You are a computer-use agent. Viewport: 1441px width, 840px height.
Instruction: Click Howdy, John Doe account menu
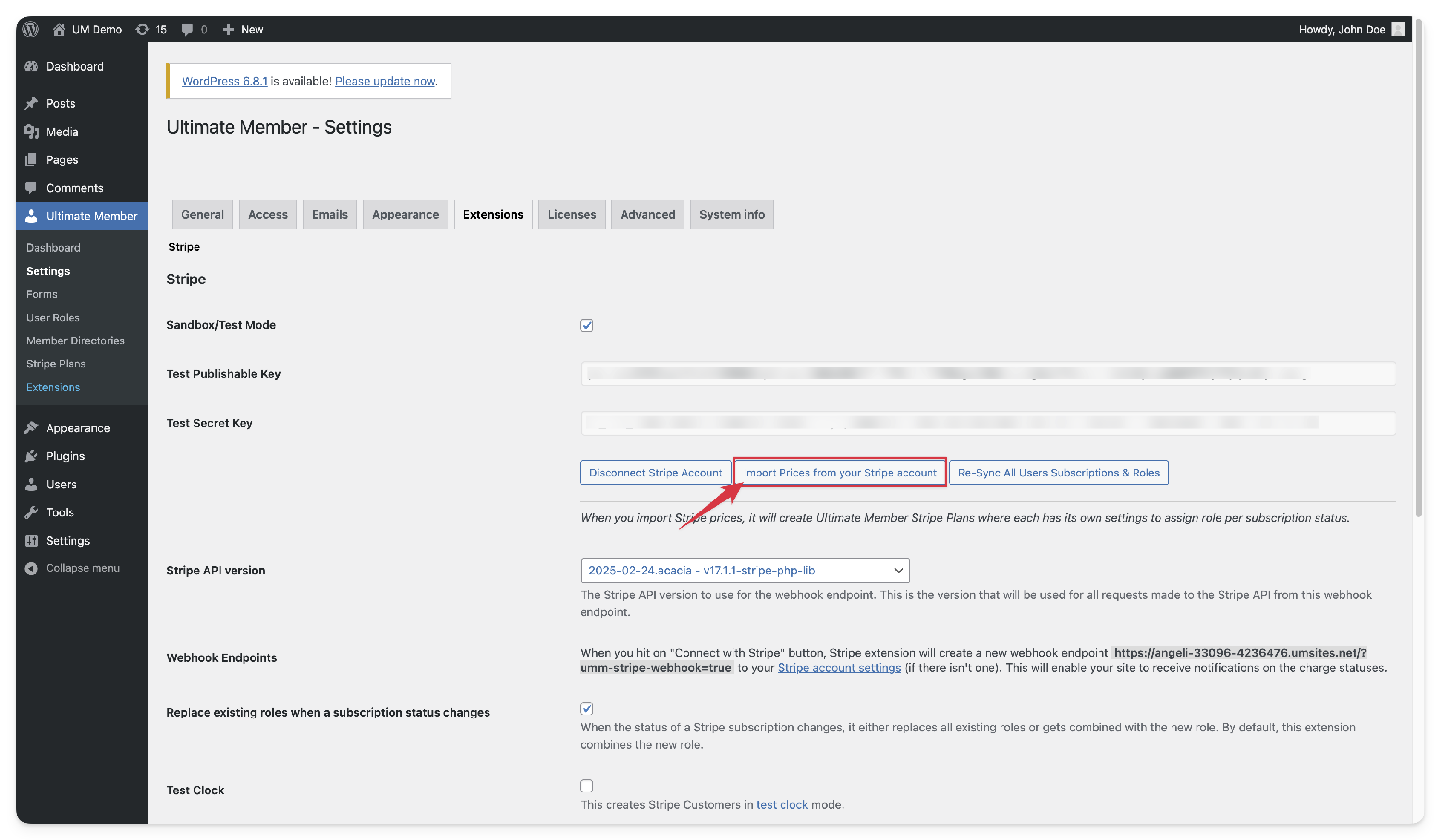coord(1351,29)
